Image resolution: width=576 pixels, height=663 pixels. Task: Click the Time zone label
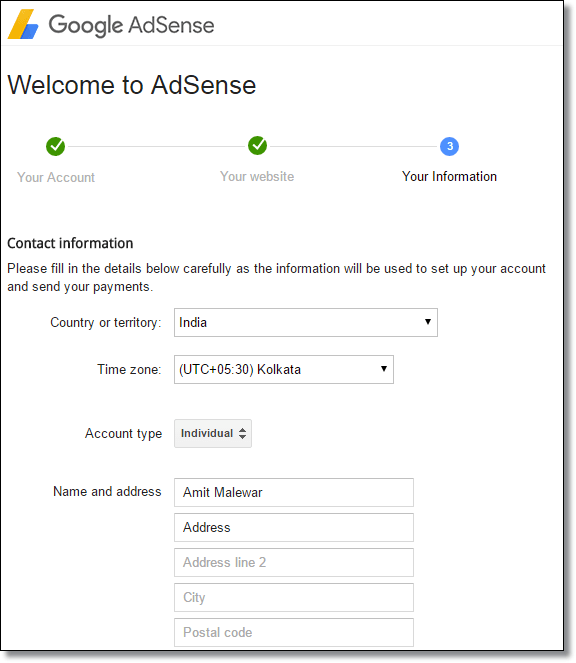129,370
